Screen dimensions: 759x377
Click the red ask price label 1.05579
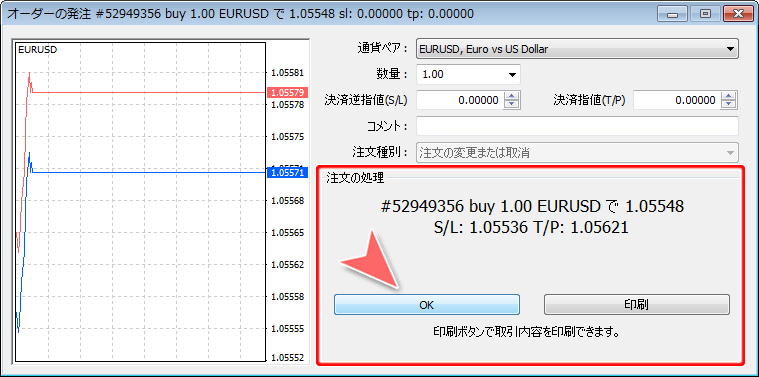(x=288, y=92)
